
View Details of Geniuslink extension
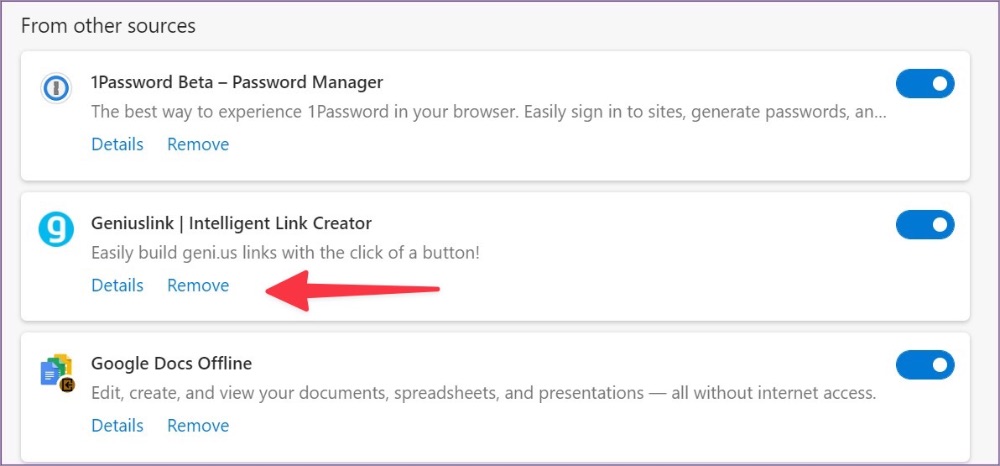117,285
